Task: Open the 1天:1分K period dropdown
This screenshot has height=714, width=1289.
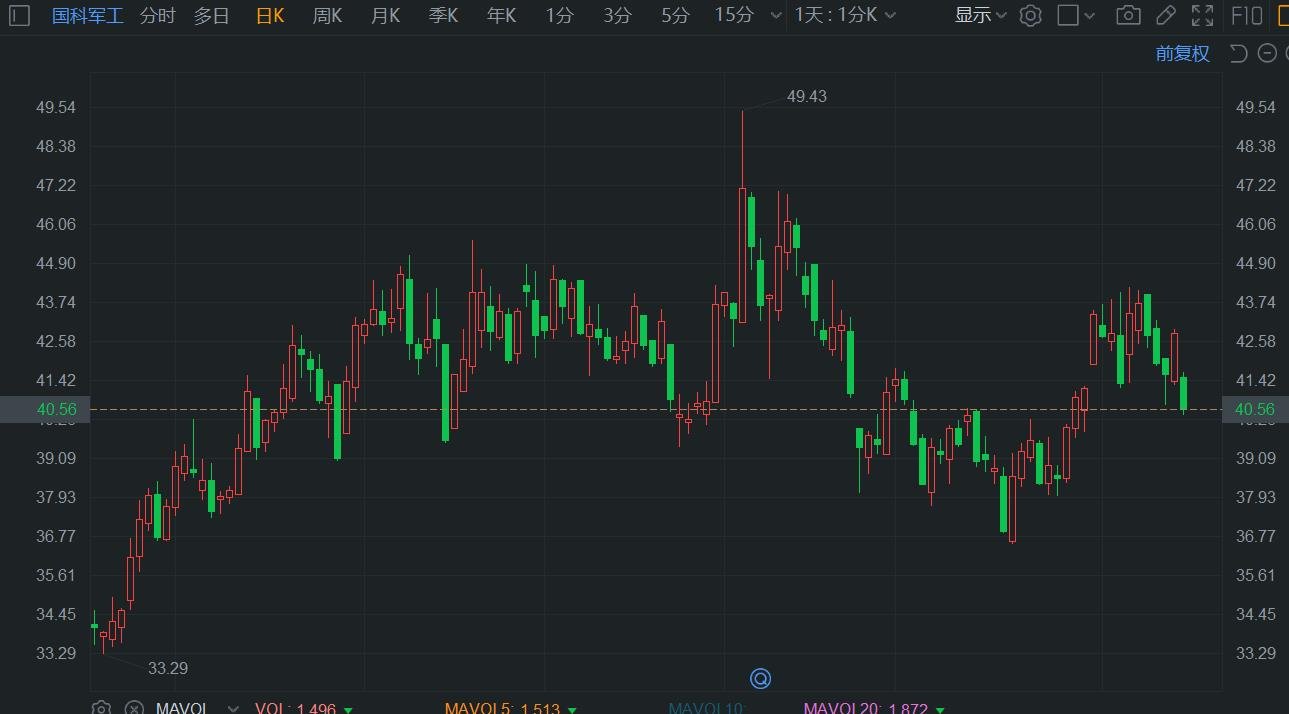Action: coord(845,15)
